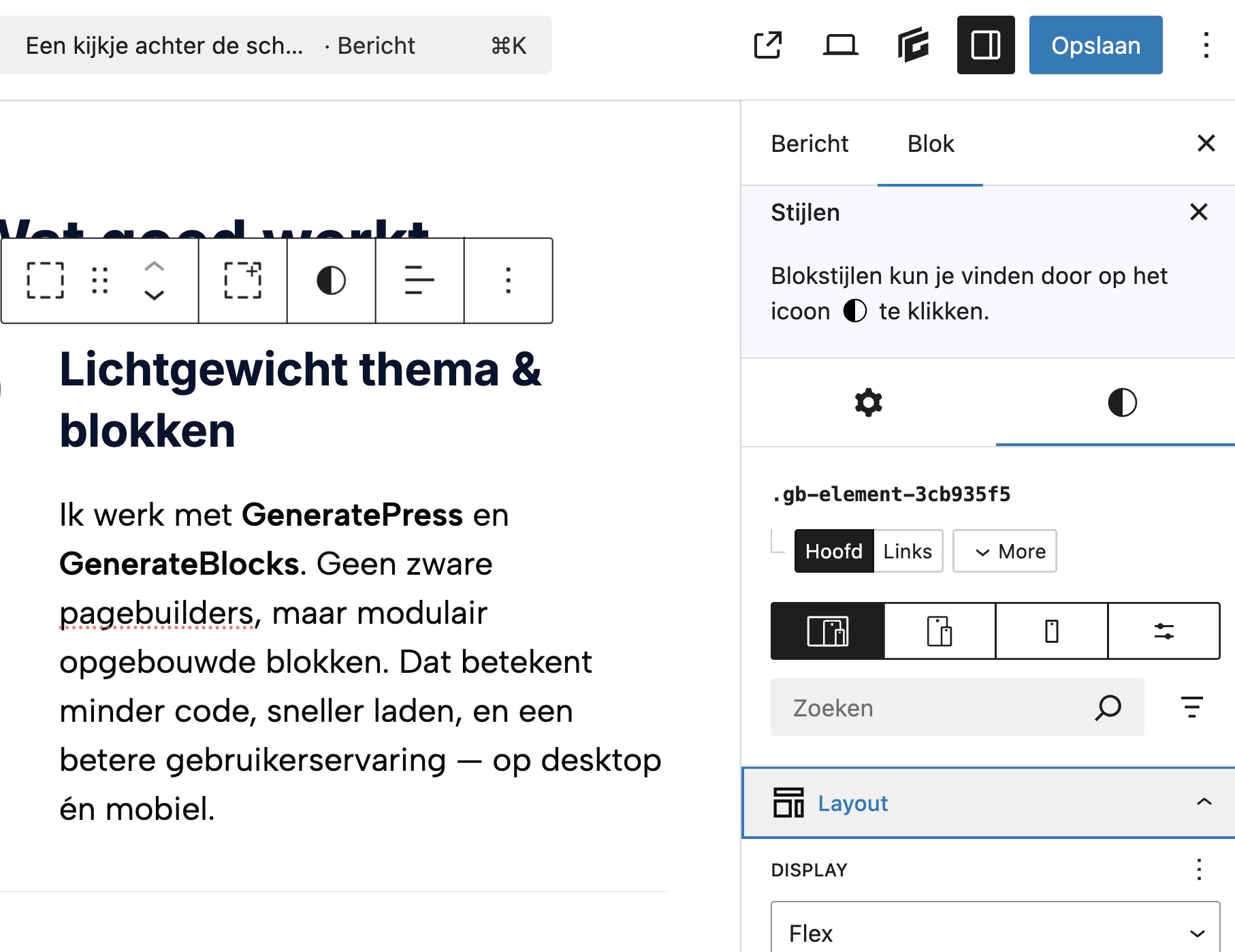Image resolution: width=1235 pixels, height=952 pixels.
Task: Switch responsive preview to tablet view
Action: pyautogui.click(x=939, y=631)
